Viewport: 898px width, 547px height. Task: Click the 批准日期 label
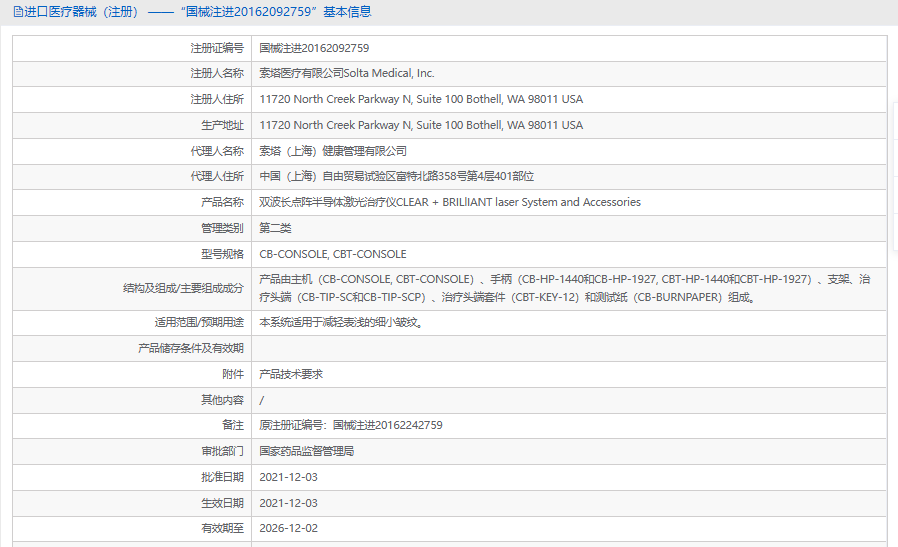[222, 477]
